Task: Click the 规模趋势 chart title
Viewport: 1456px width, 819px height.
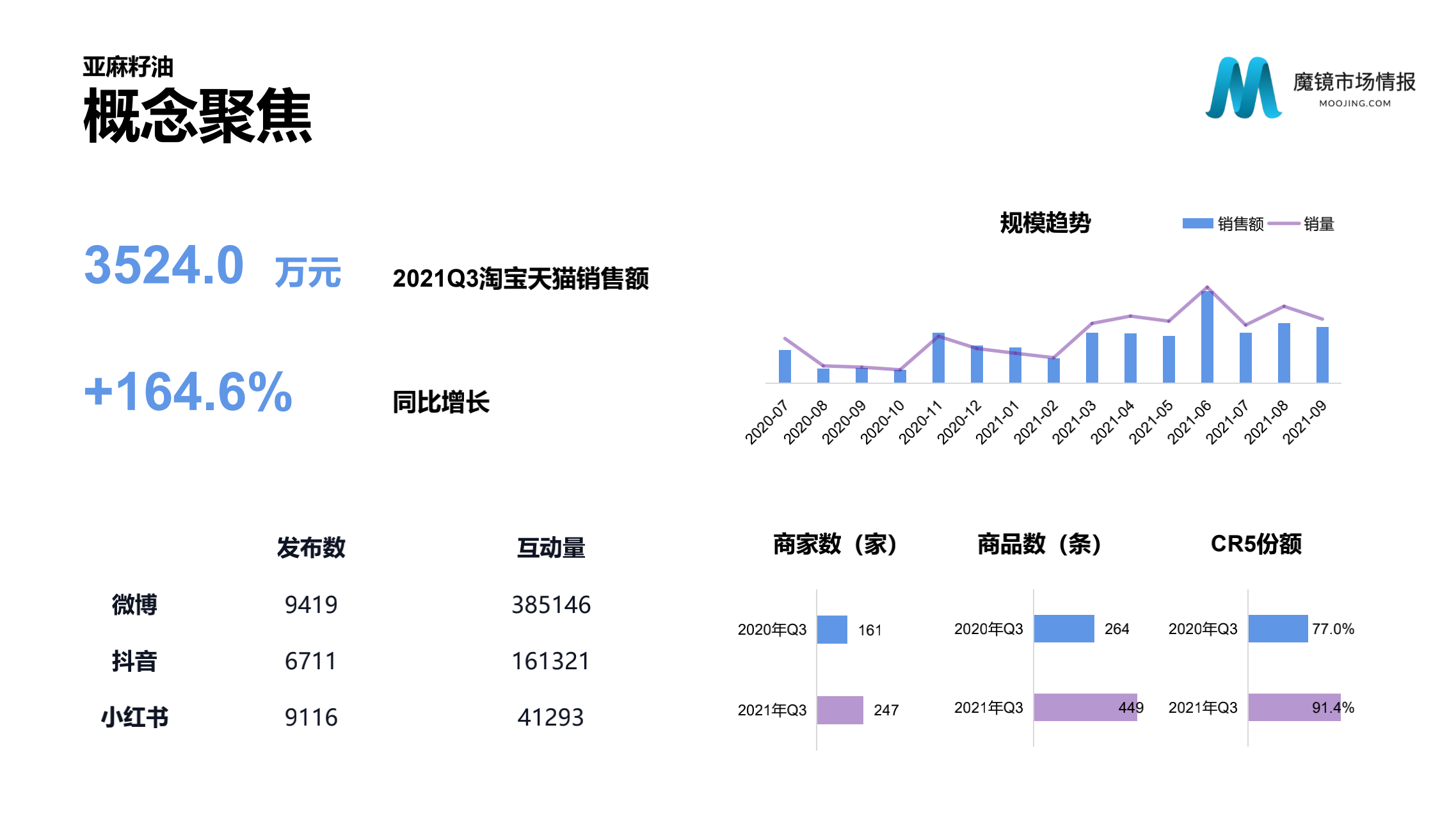Action: pos(1044,223)
